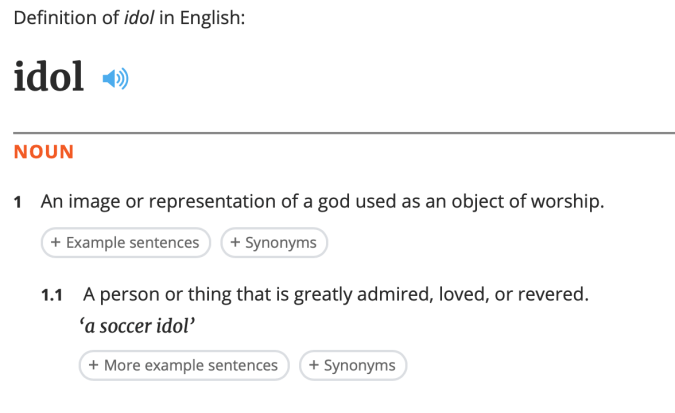Viewport: 675px width, 413px height.
Task: Click the large bold headword "idol"
Action: tap(49, 78)
